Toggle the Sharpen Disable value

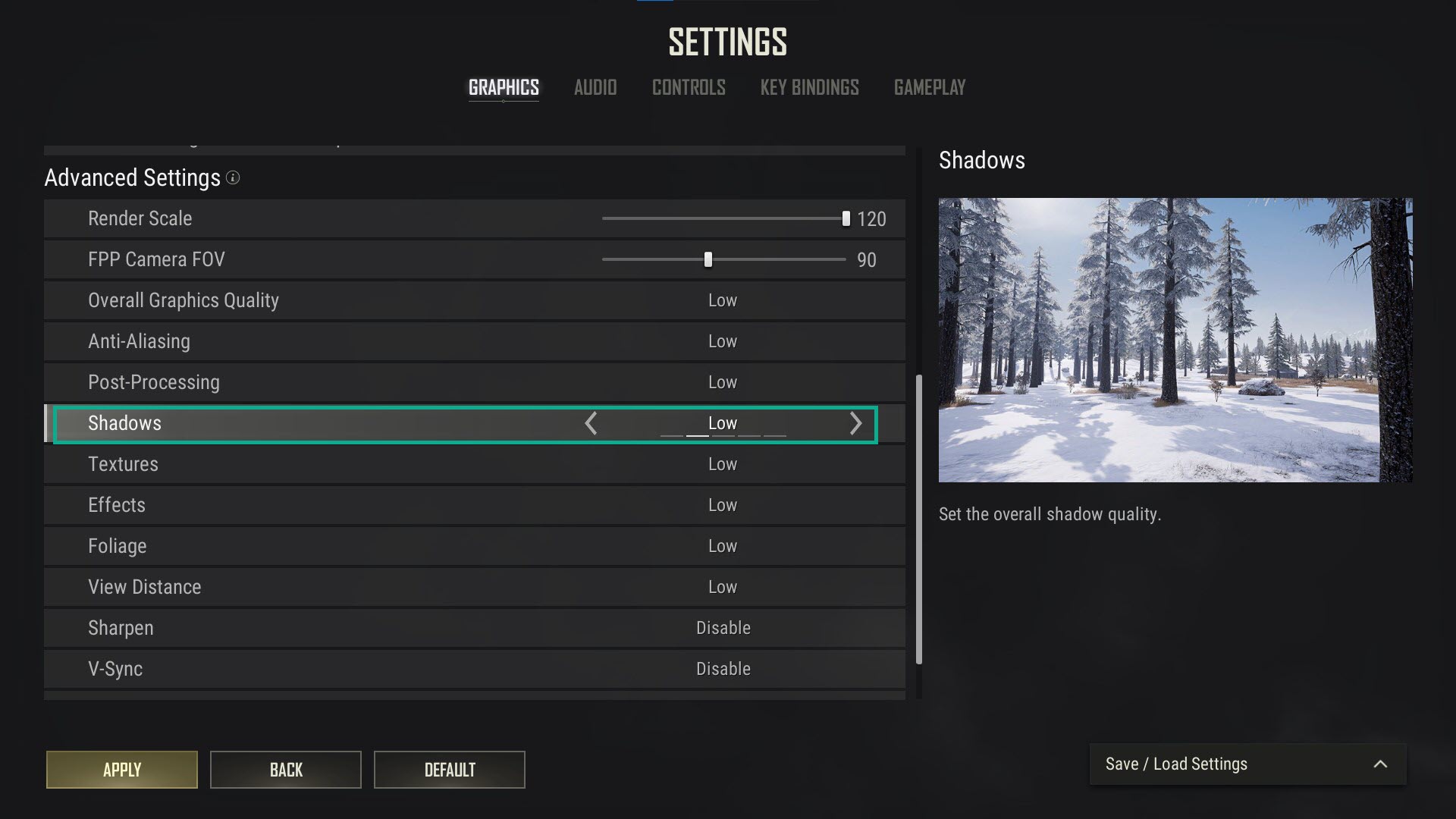click(x=723, y=628)
